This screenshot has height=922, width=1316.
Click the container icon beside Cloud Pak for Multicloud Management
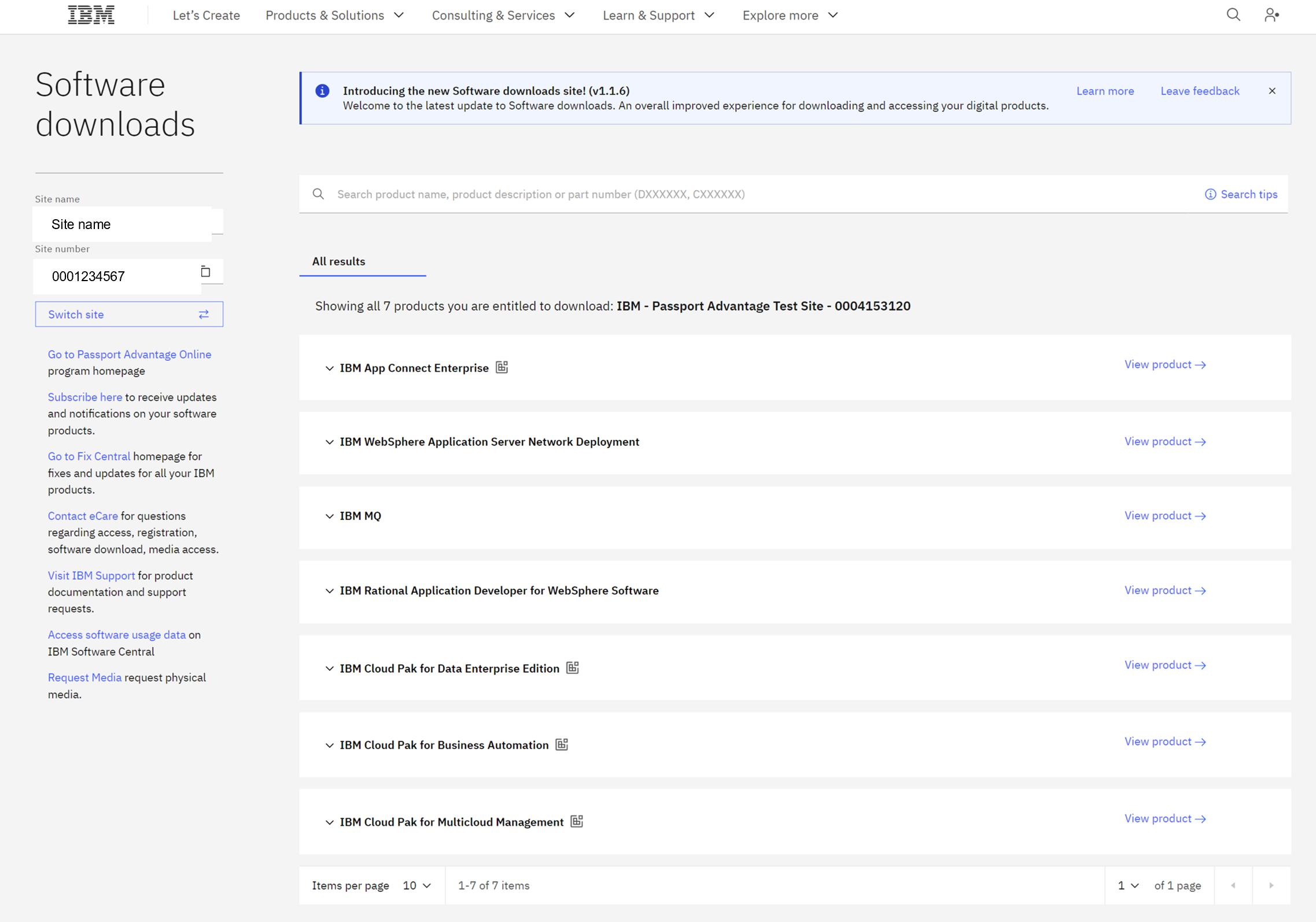[577, 821]
